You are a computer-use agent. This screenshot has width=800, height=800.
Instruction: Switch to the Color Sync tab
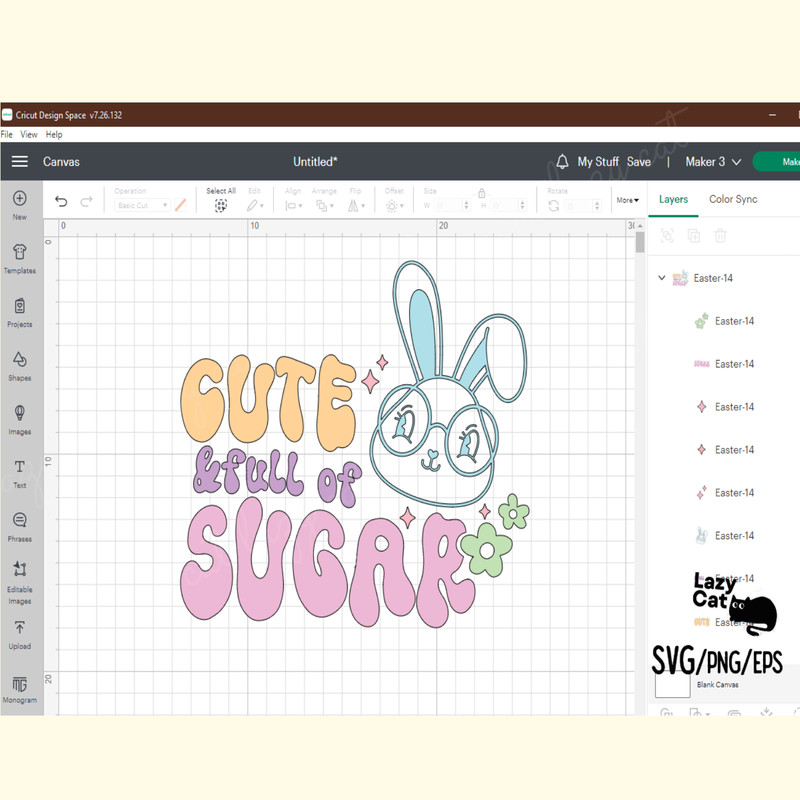pyautogui.click(x=732, y=199)
